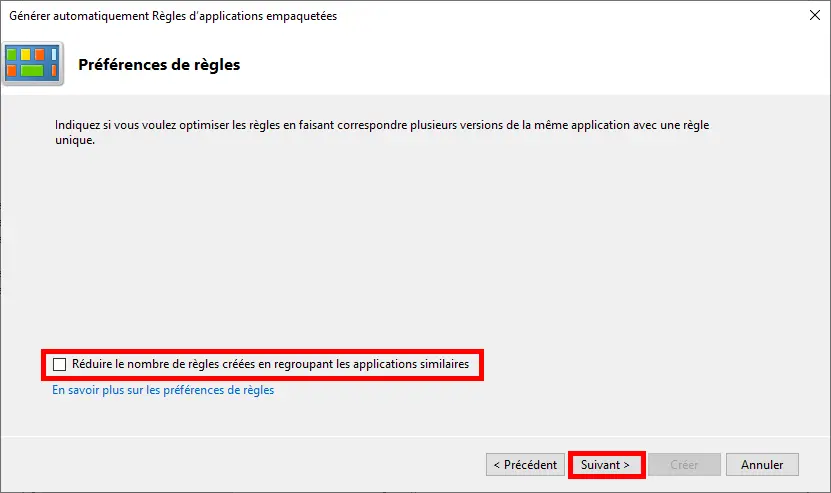Continue with the Suivant button

click(606, 465)
